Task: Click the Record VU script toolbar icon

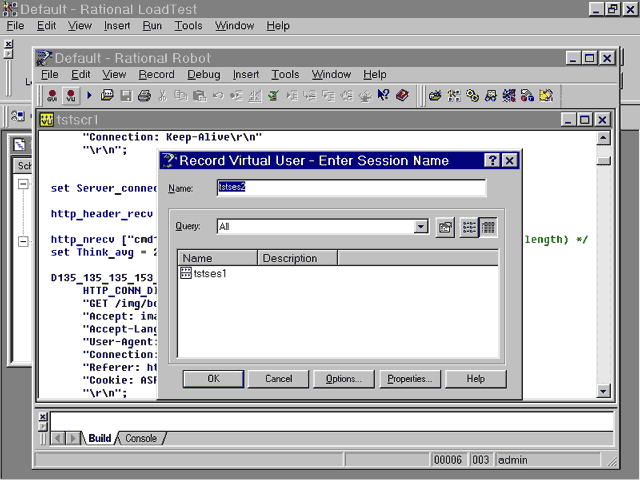Action: (71, 96)
